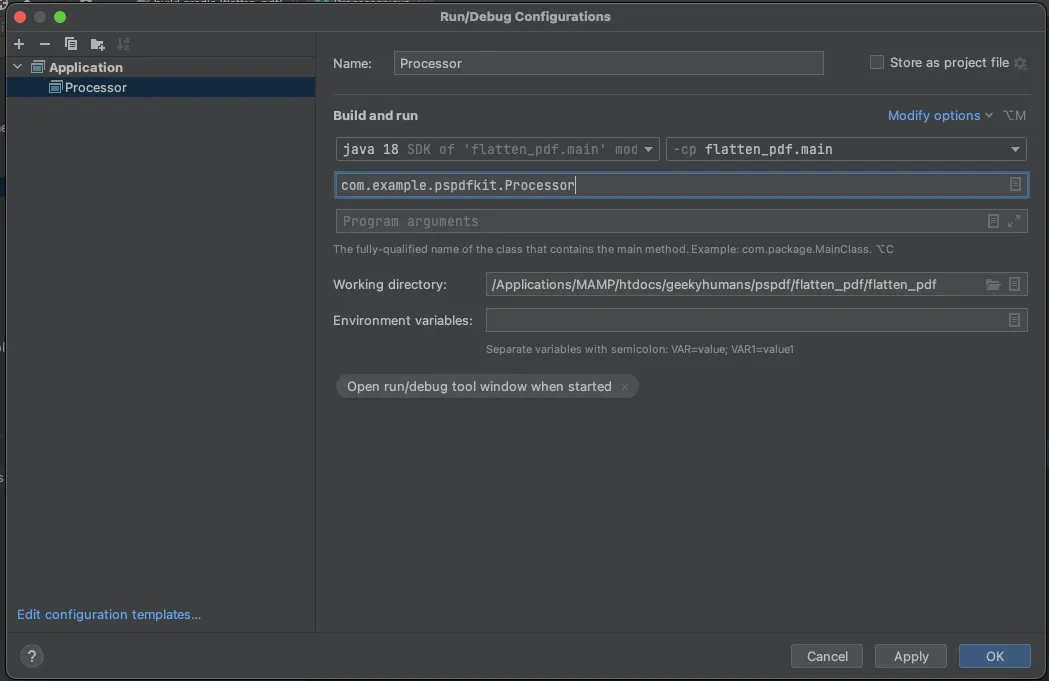Create a new configuration folder
1049x681 pixels.
[97, 45]
